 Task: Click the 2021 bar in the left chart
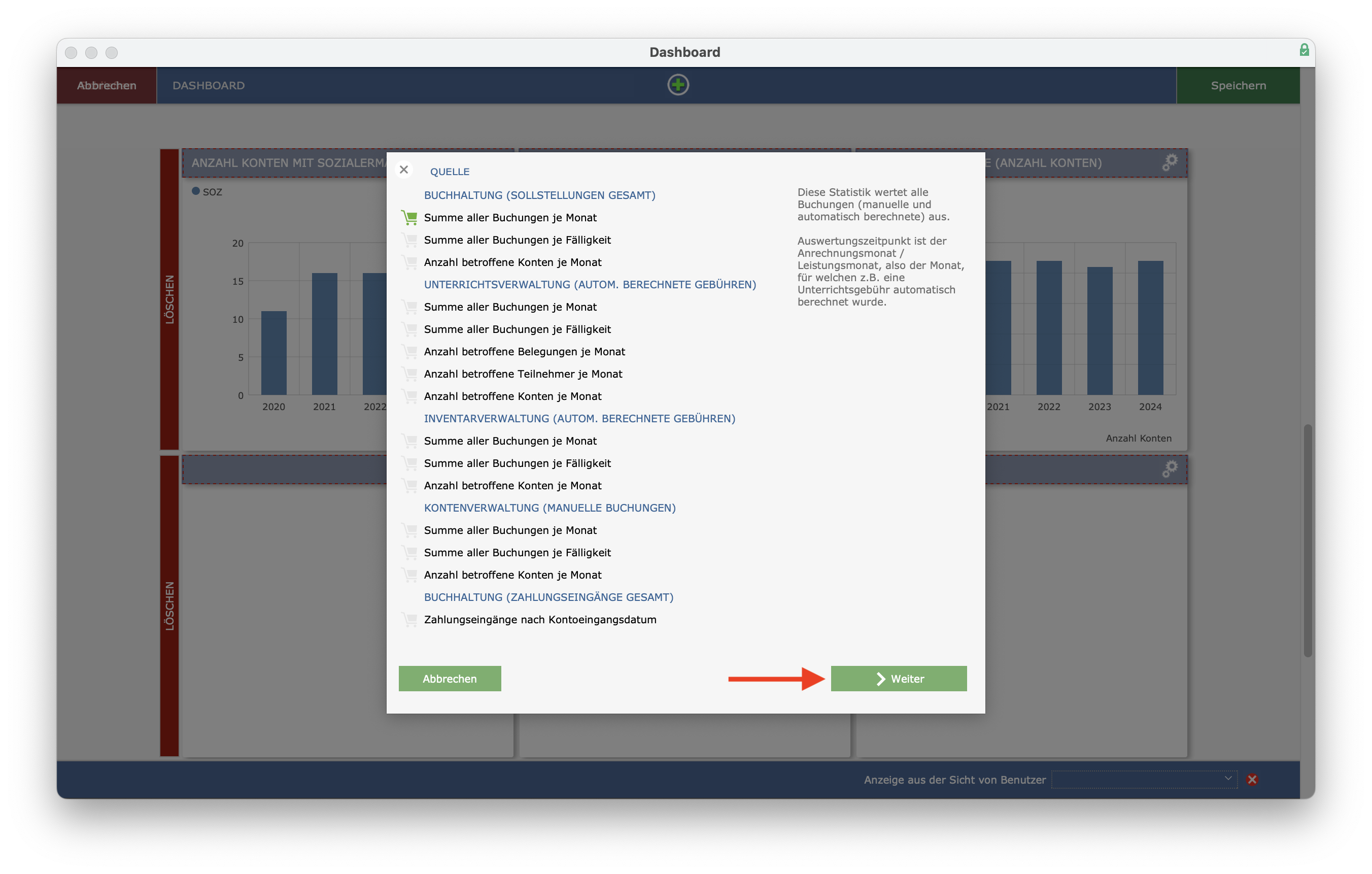[x=324, y=334]
